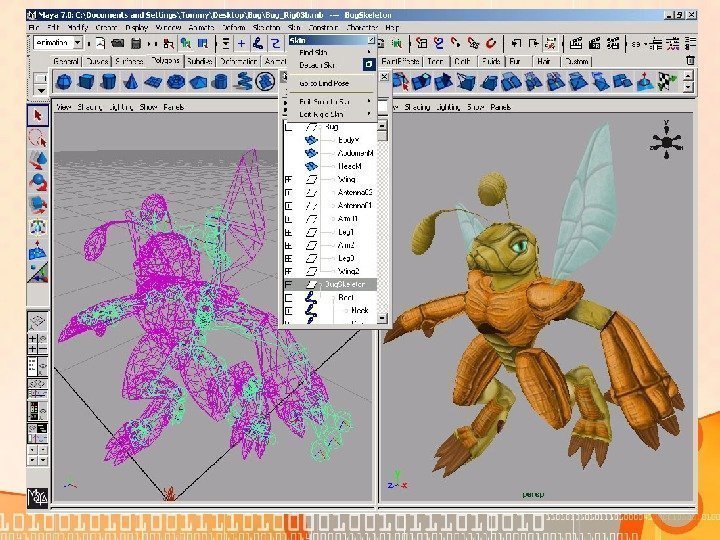Activate the Move tool in toolbox
The width and height of the screenshot is (720, 540).
(38, 160)
